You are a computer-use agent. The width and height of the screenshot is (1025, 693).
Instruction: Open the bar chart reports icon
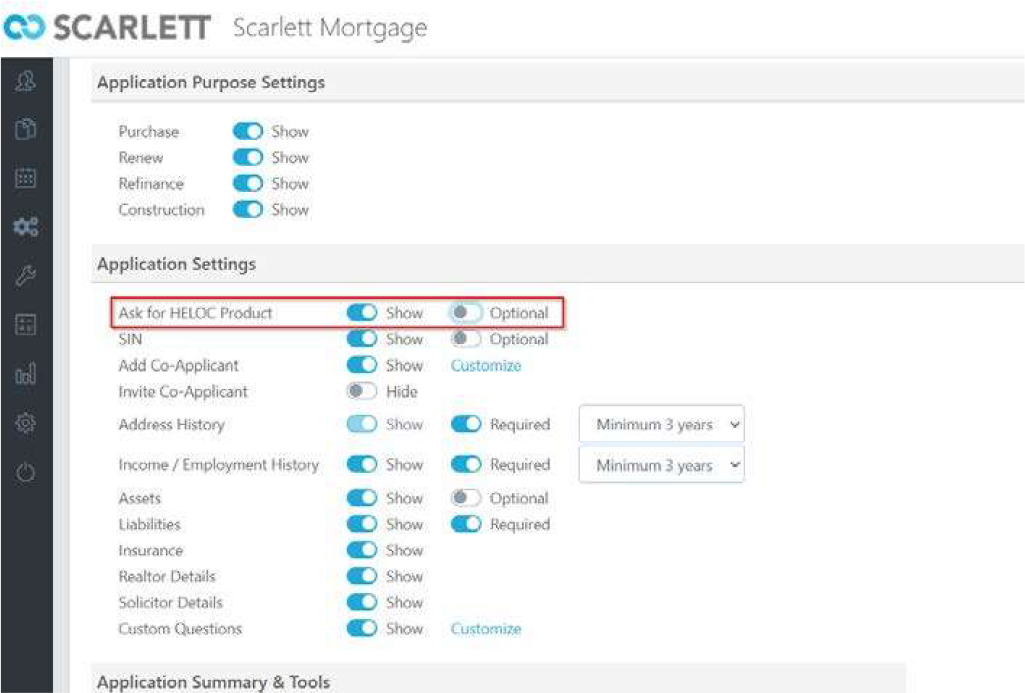click(26, 374)
